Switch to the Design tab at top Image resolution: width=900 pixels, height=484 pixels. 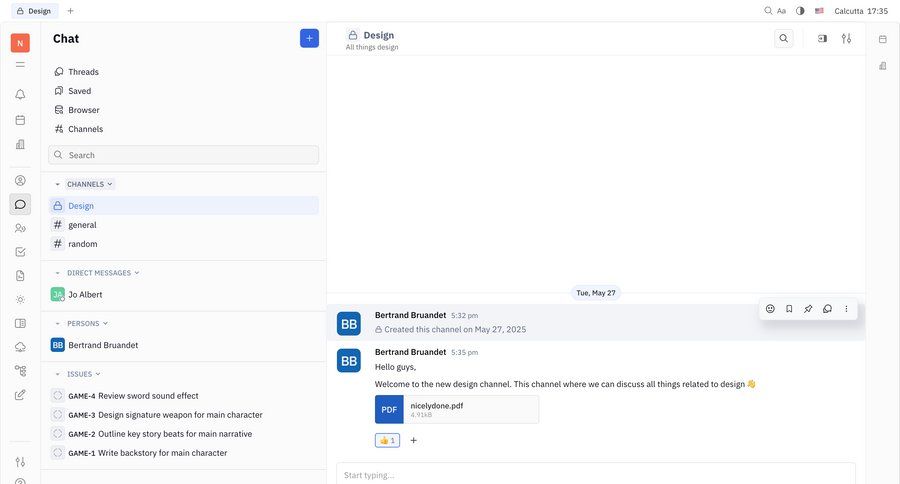pyautogui.click(x=34, y=11)
